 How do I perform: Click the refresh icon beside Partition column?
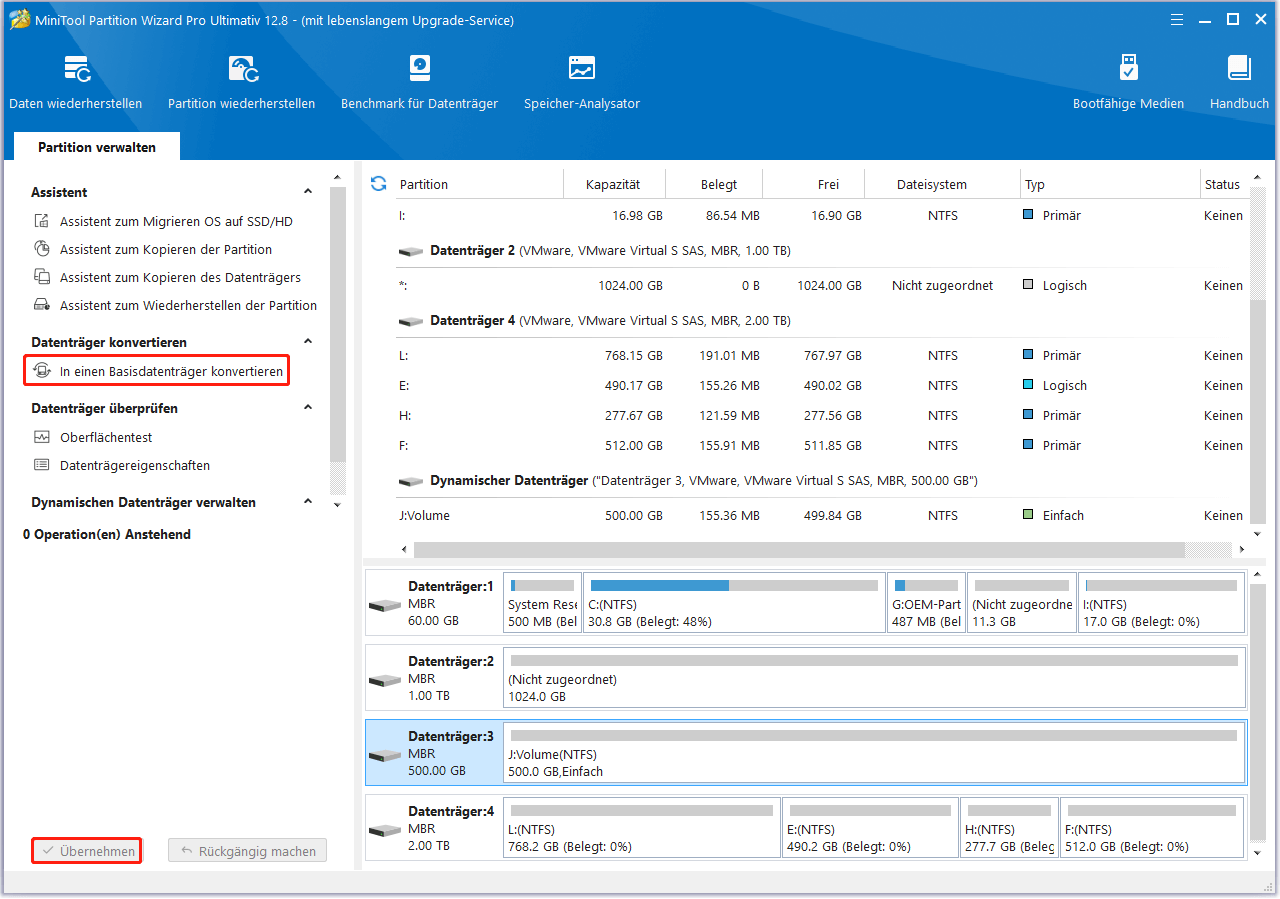[x=378, y=184]
